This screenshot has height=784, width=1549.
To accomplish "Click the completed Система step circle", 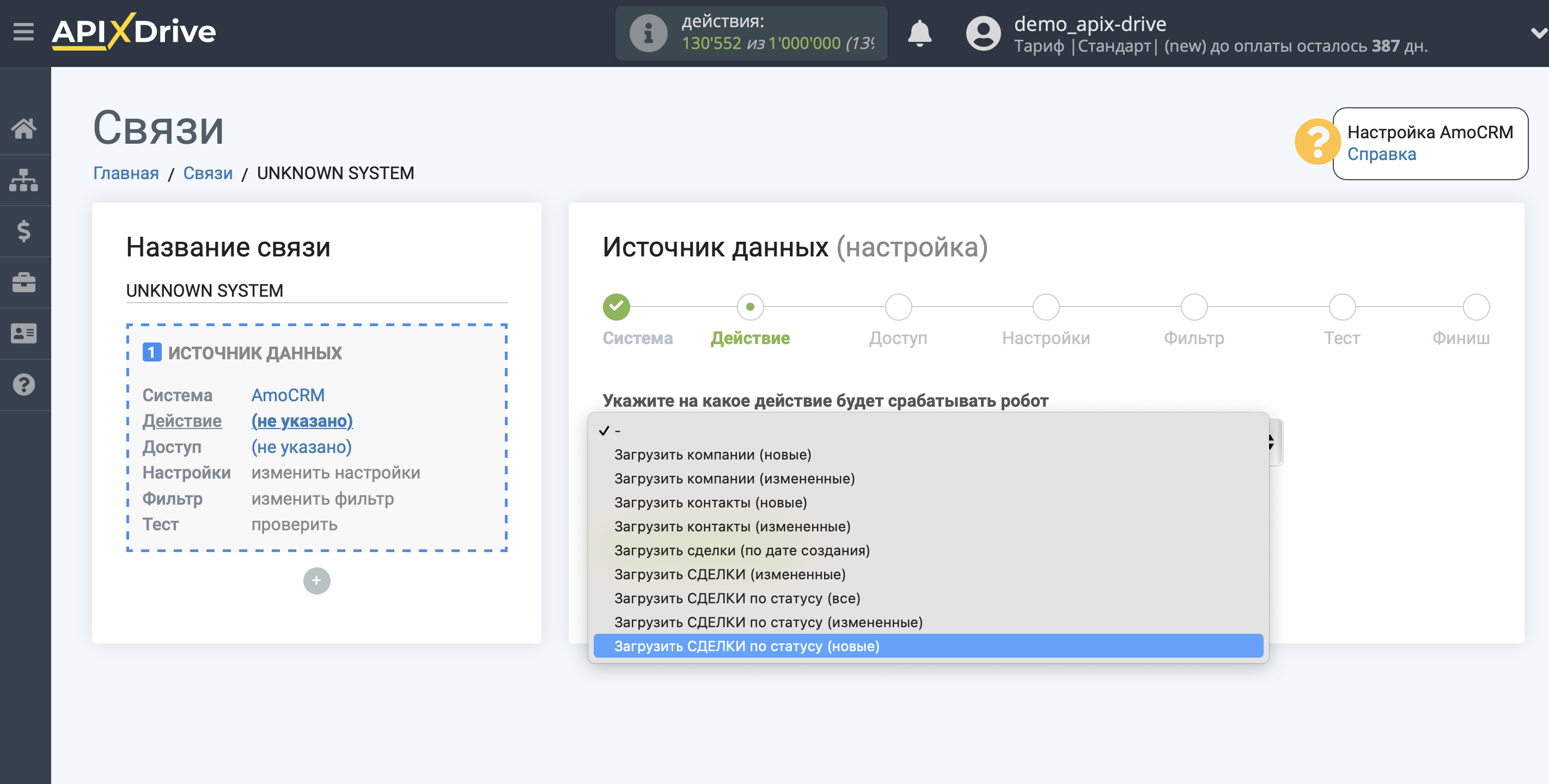I will pyautogui.click(x=616, y=307).
